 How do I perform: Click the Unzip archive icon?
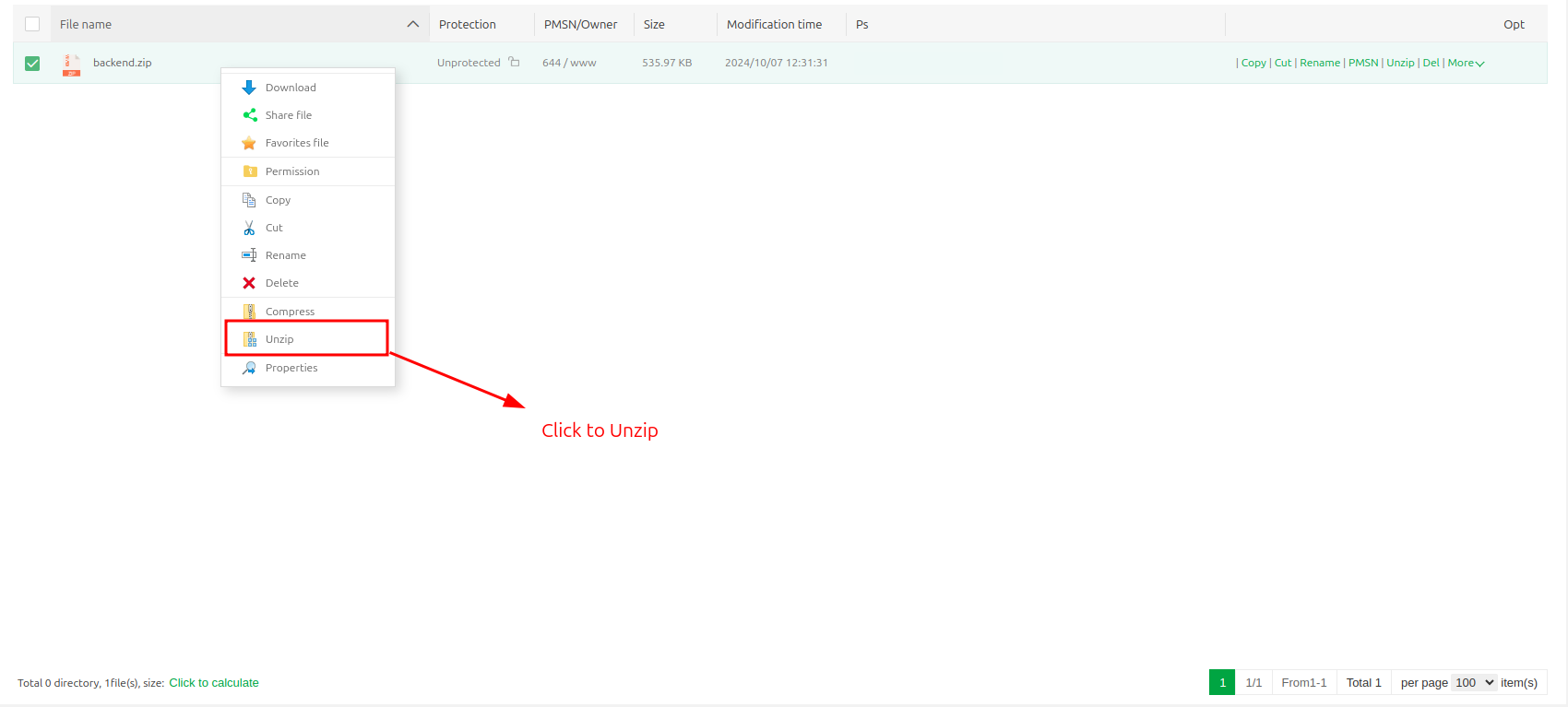249,339
